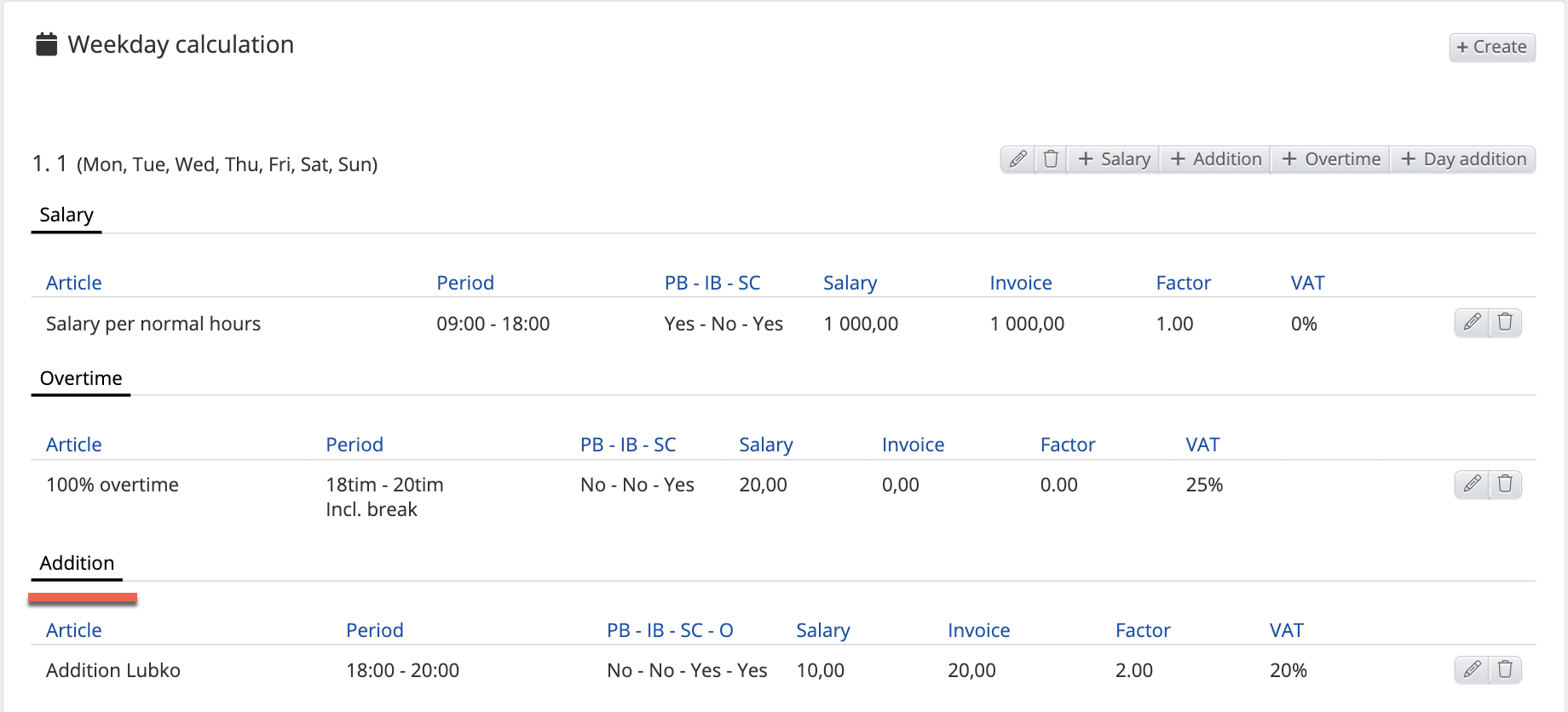This screenshot has height=712, width=1568.
Task: Delete the Salary per normal hours row
Action: pyautogui.click(x=1505, y=322)
